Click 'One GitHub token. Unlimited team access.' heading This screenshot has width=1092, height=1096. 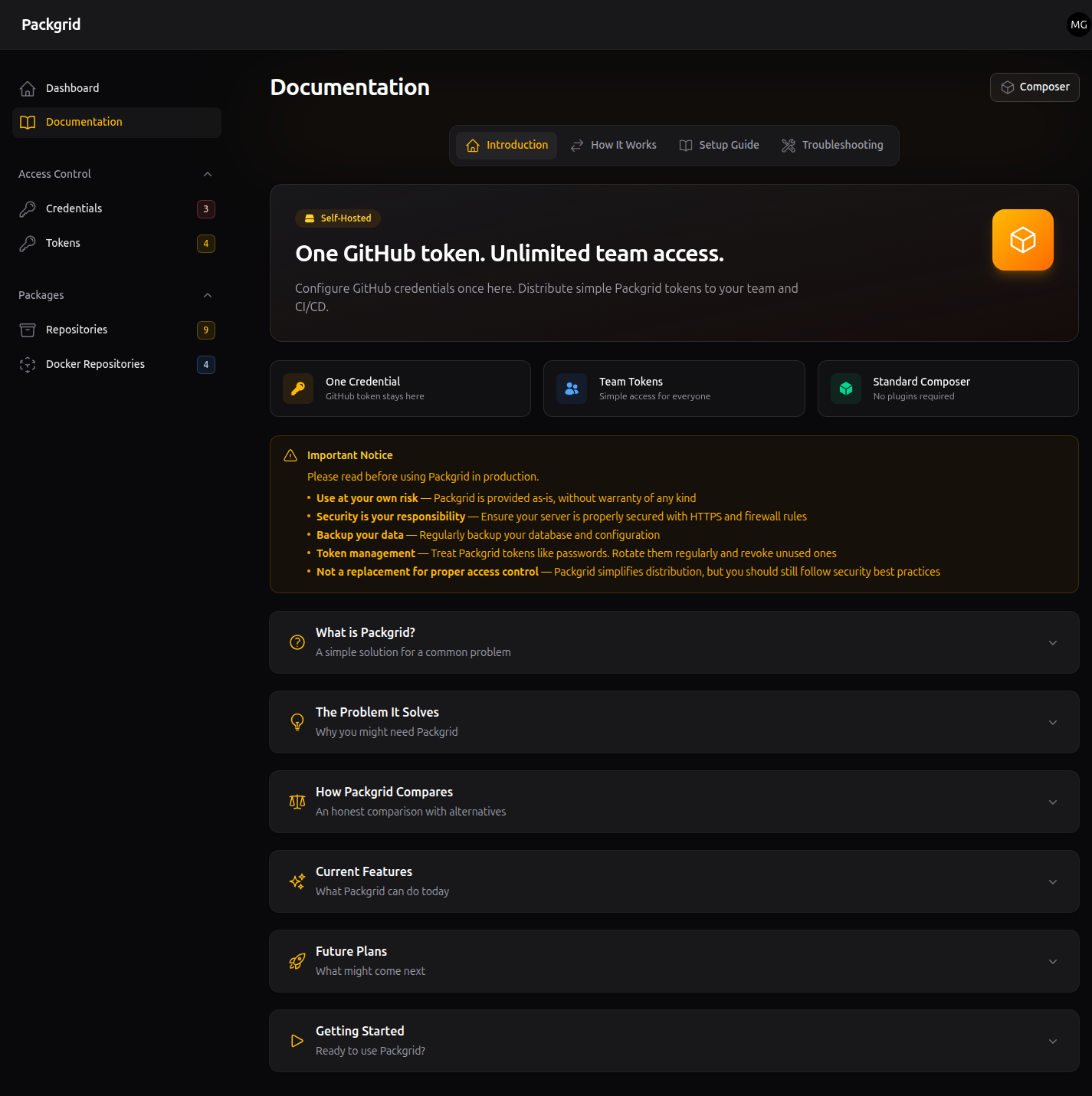pyautogui.click(x=510, y=254)
